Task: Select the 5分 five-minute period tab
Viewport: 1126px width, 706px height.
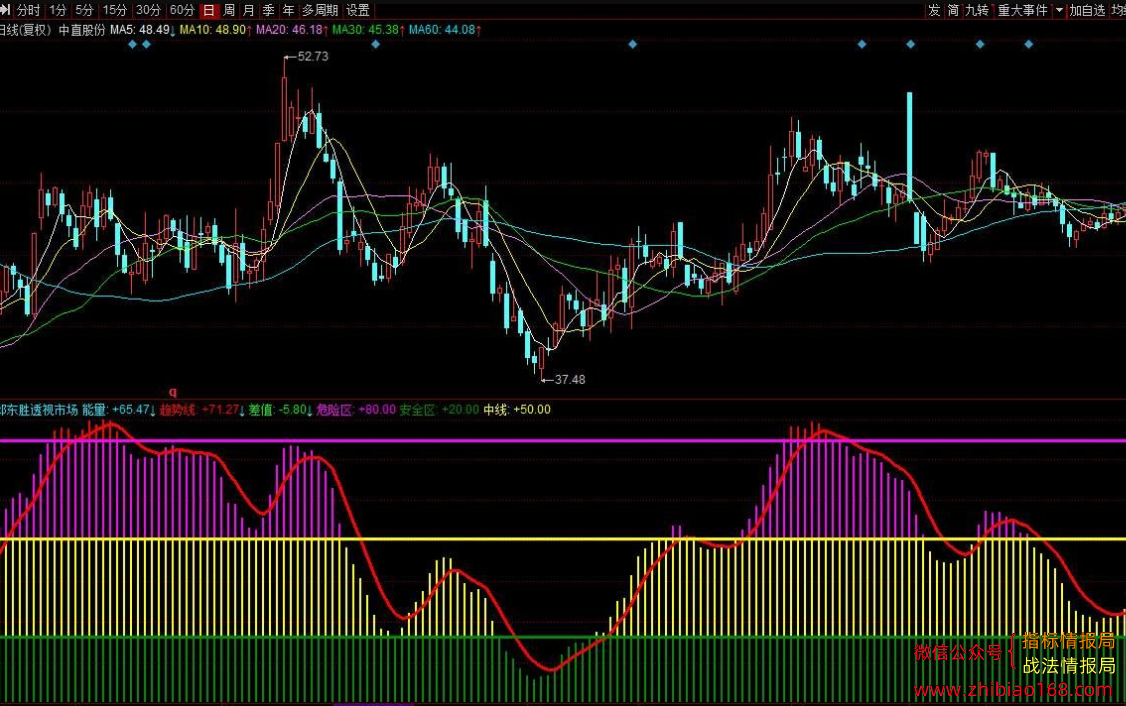Action: [x=84, y=10]
